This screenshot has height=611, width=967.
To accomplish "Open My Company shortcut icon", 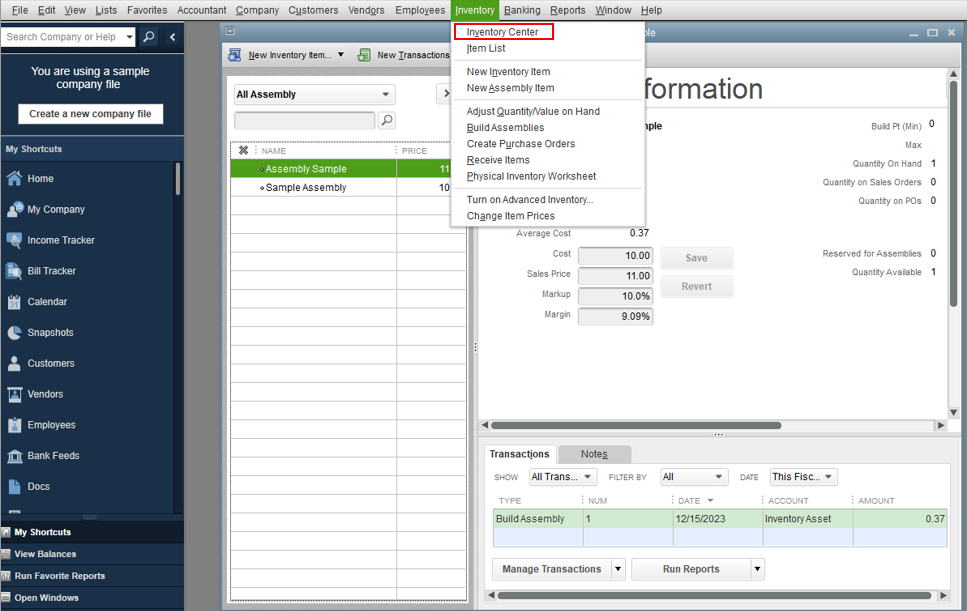I will click(x=14, y=210).
